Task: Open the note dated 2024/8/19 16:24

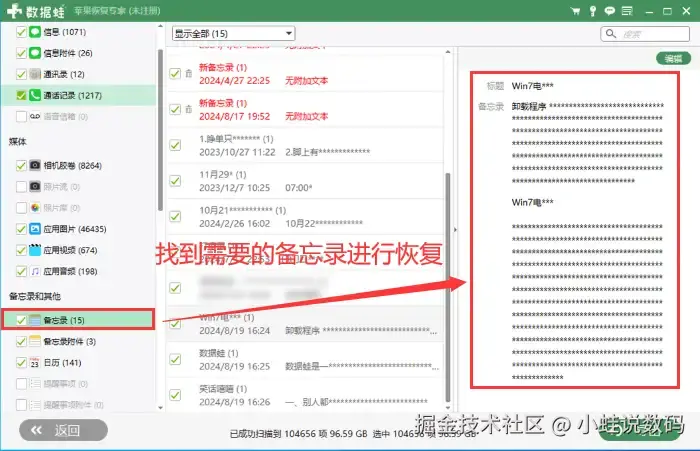Action: (305, 324)
